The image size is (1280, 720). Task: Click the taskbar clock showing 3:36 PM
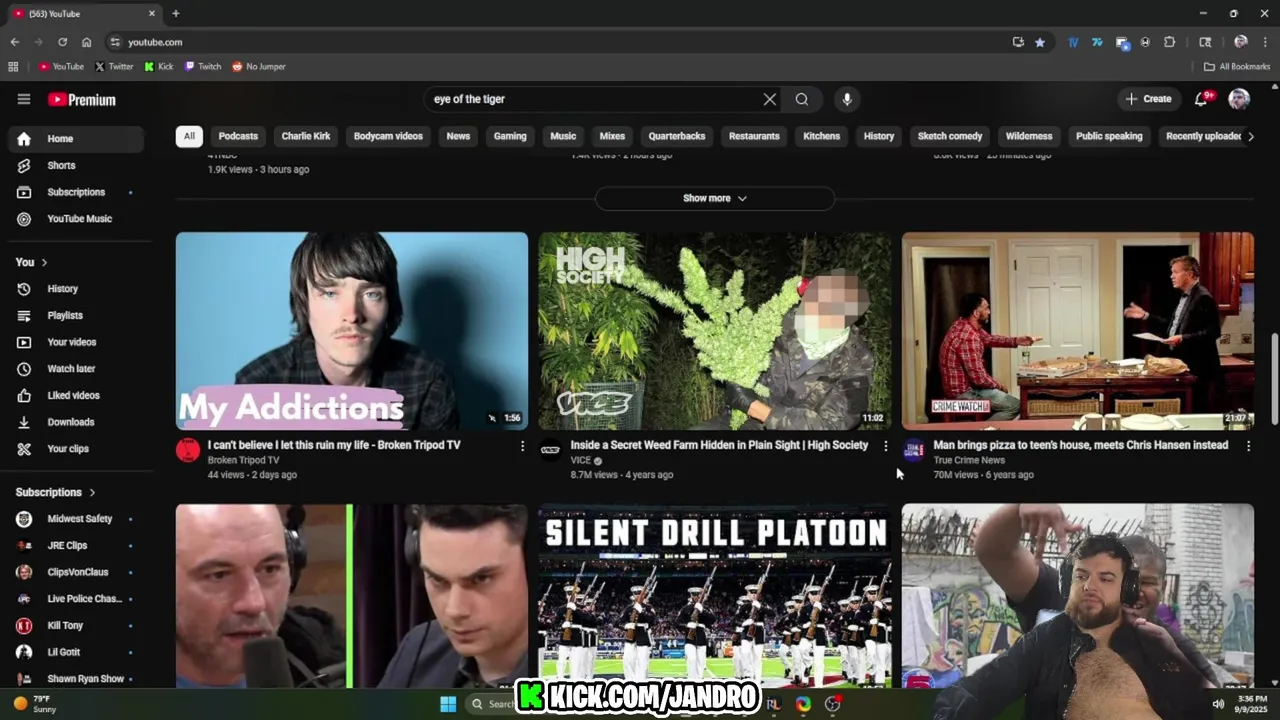1251,704
